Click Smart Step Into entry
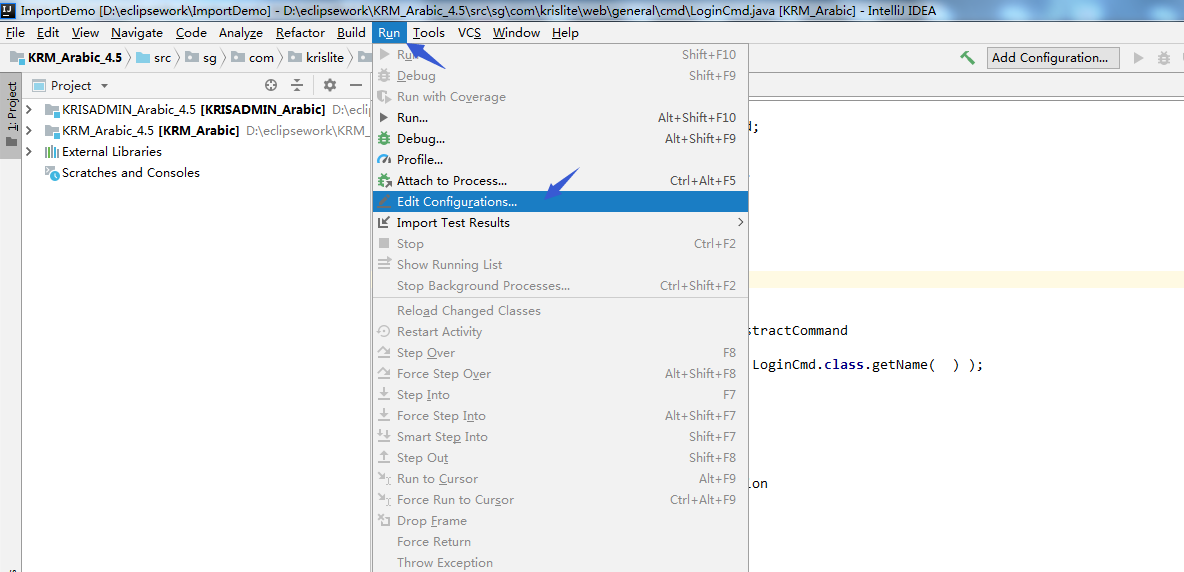The image size is (1184, 572). point(560,437)
